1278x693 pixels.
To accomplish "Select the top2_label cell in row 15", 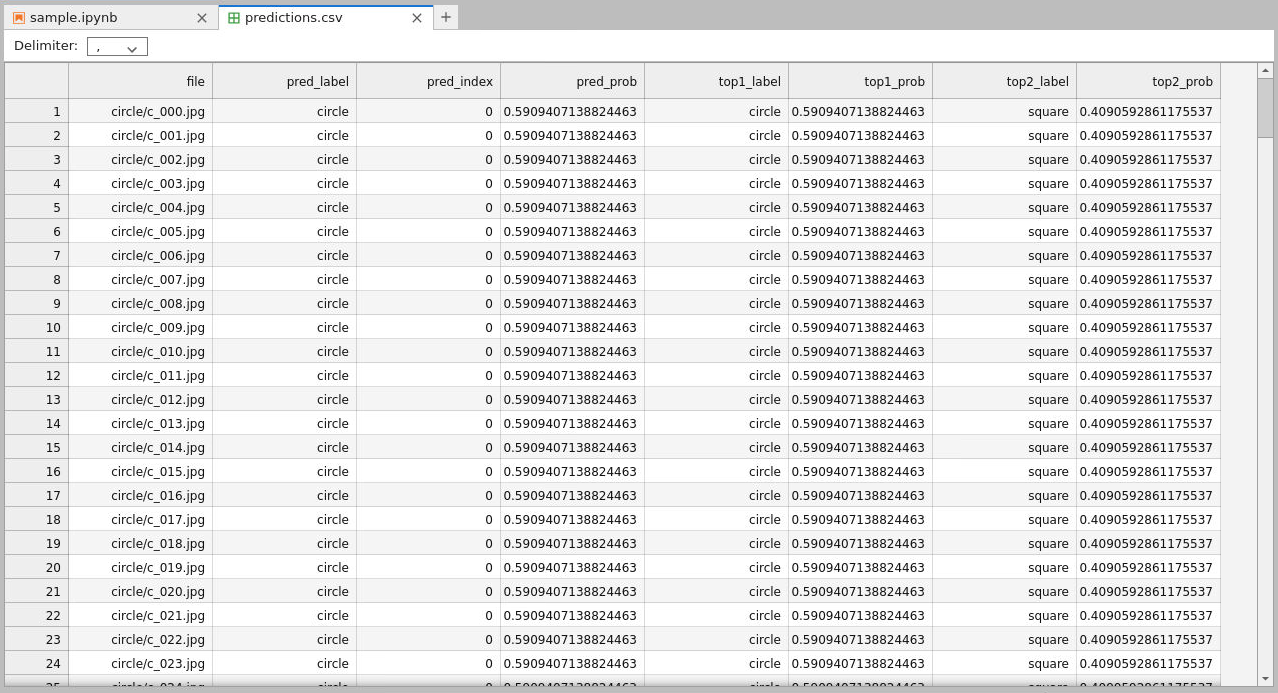I will pyautogui.click(x=1004, y=448).
